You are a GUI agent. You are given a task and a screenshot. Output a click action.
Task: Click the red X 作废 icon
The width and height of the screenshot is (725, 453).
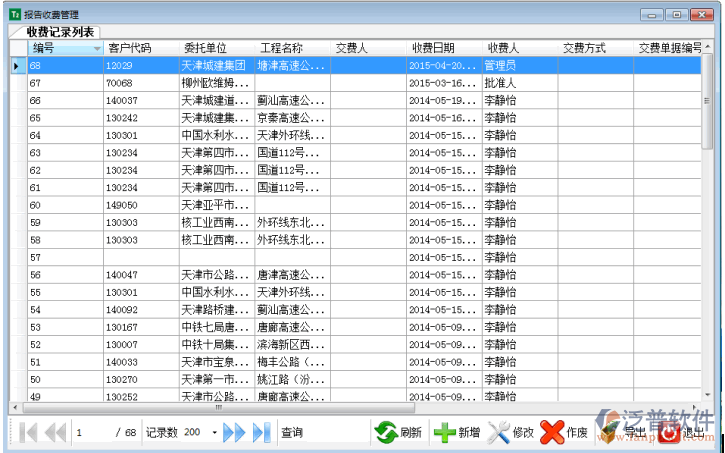coord(552,433)
